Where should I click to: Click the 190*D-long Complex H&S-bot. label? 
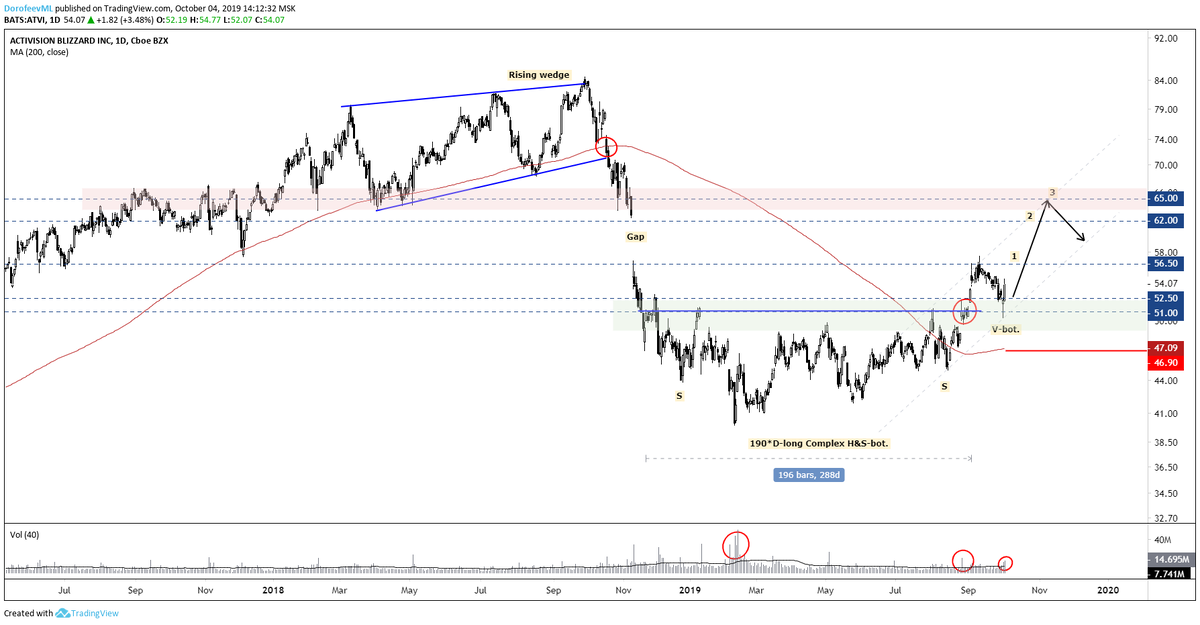pos(818,442)
